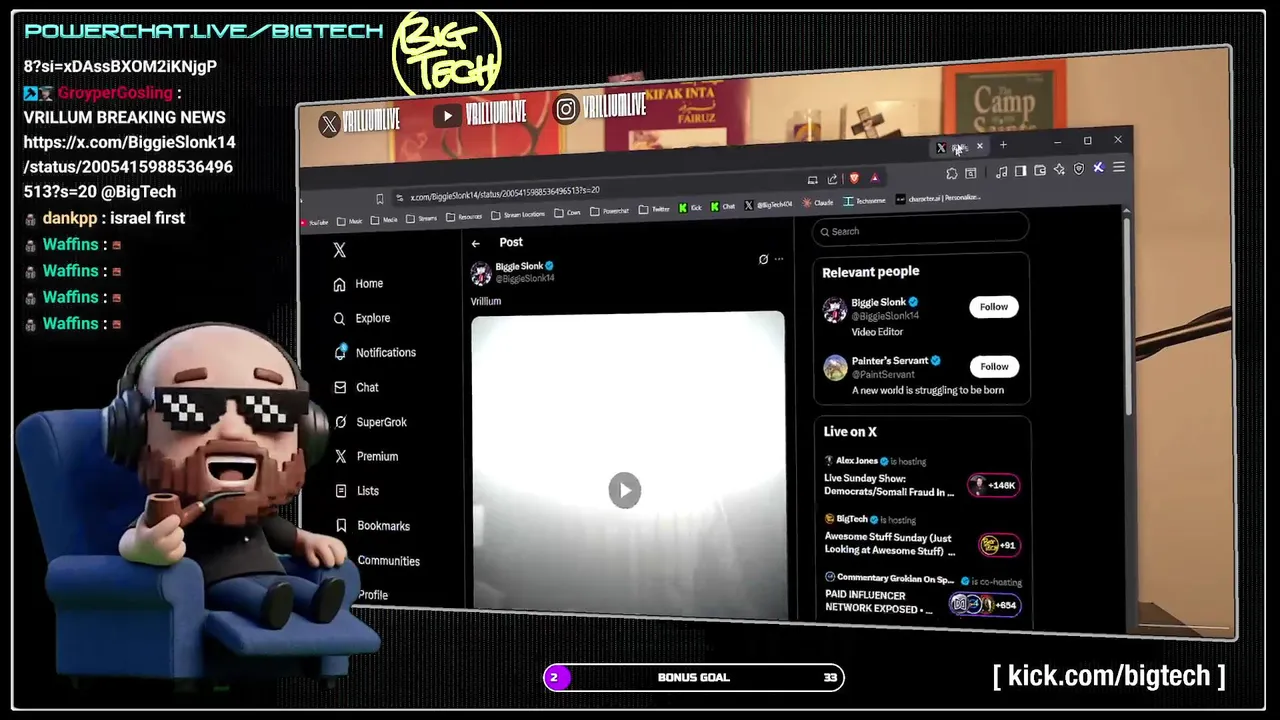Open Premium in the X sidebar
Screen dimensions: 1280x720
tap(367, 456)
